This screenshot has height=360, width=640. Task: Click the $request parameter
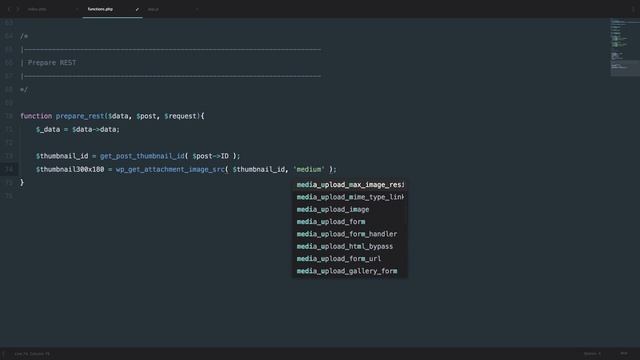[x=180, y=116]
